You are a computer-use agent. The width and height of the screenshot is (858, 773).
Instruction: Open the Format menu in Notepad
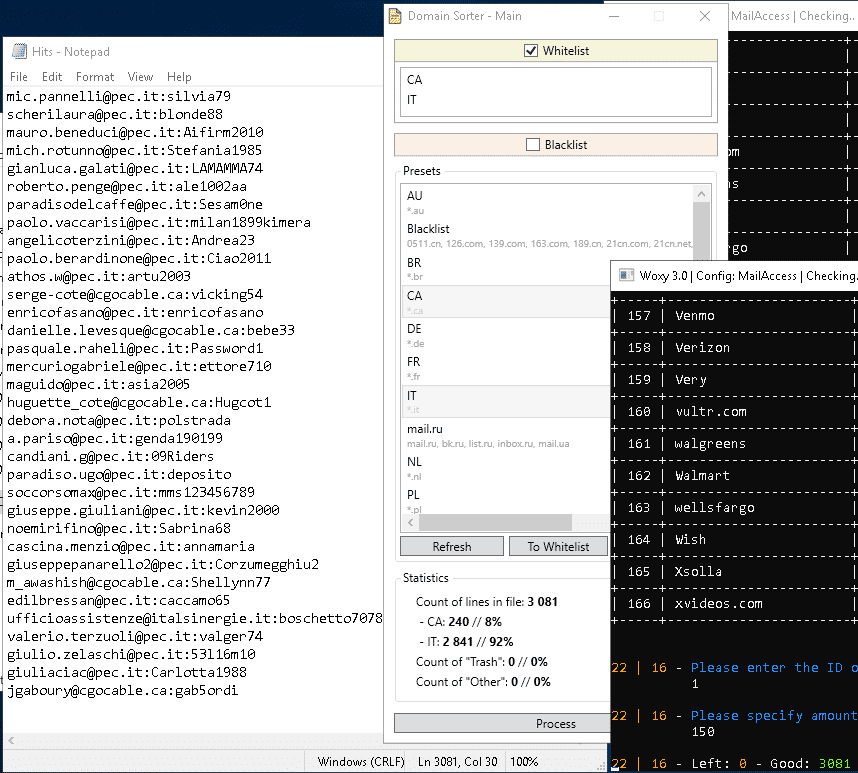coord(95,77)
